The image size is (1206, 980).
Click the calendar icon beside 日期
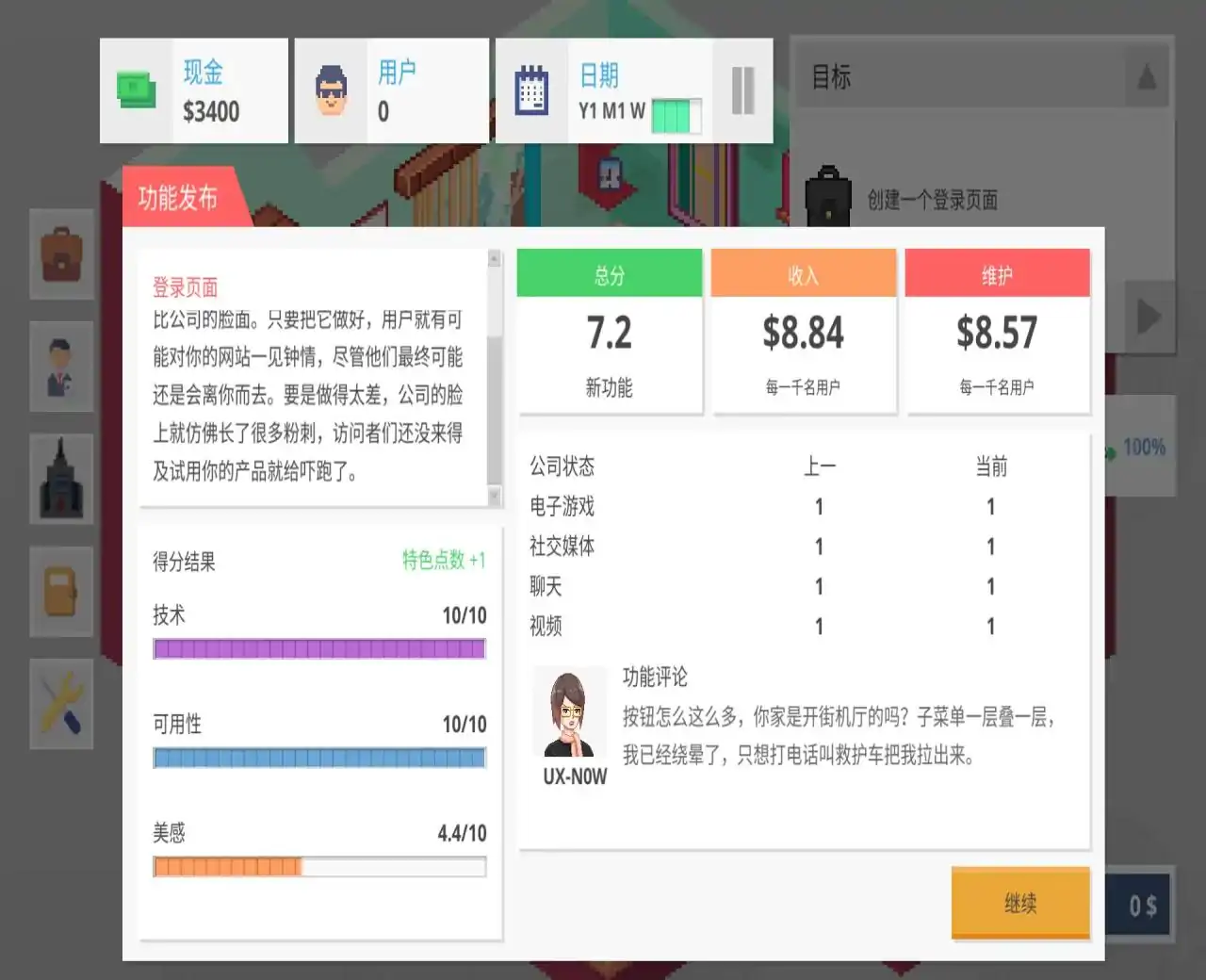(x=531, y=90)
